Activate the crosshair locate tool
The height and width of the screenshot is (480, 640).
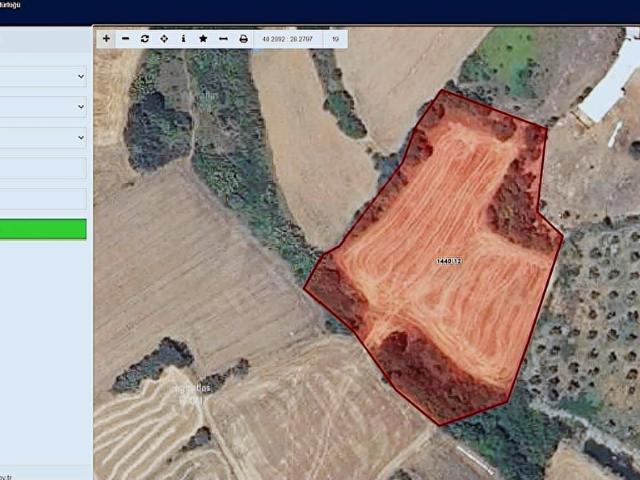[164, 39]
